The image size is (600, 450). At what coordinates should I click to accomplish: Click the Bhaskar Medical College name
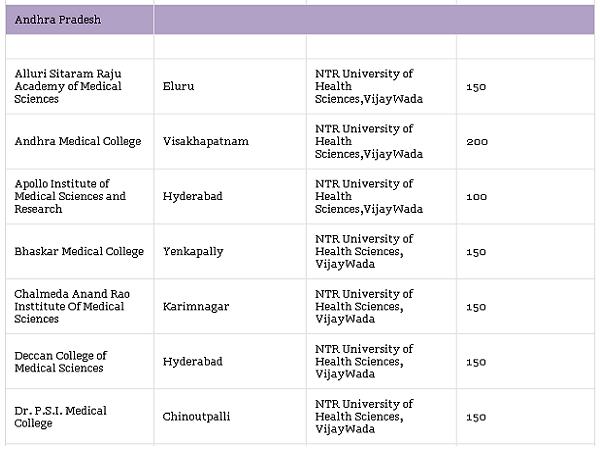point(79,251)
